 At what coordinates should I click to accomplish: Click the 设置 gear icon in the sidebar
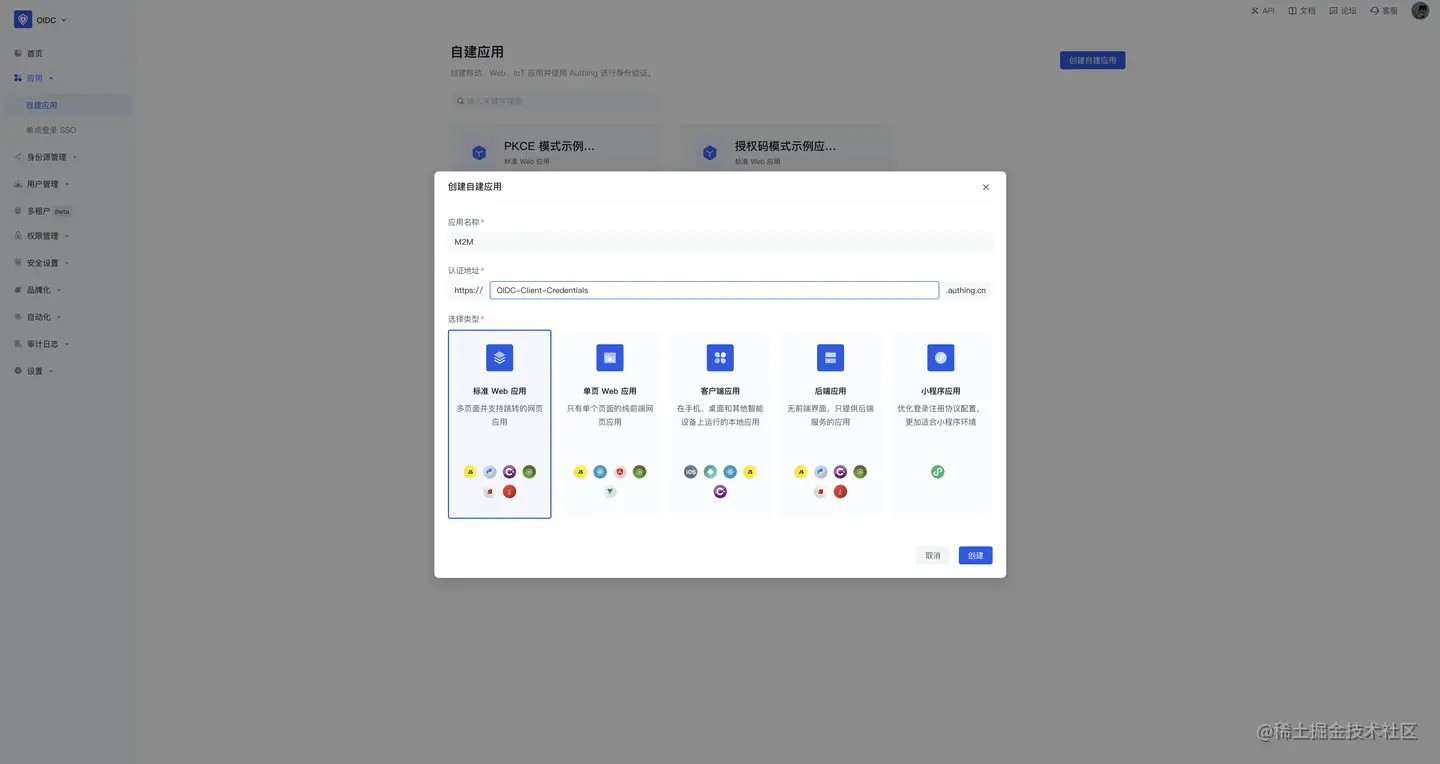click(17, 371)
